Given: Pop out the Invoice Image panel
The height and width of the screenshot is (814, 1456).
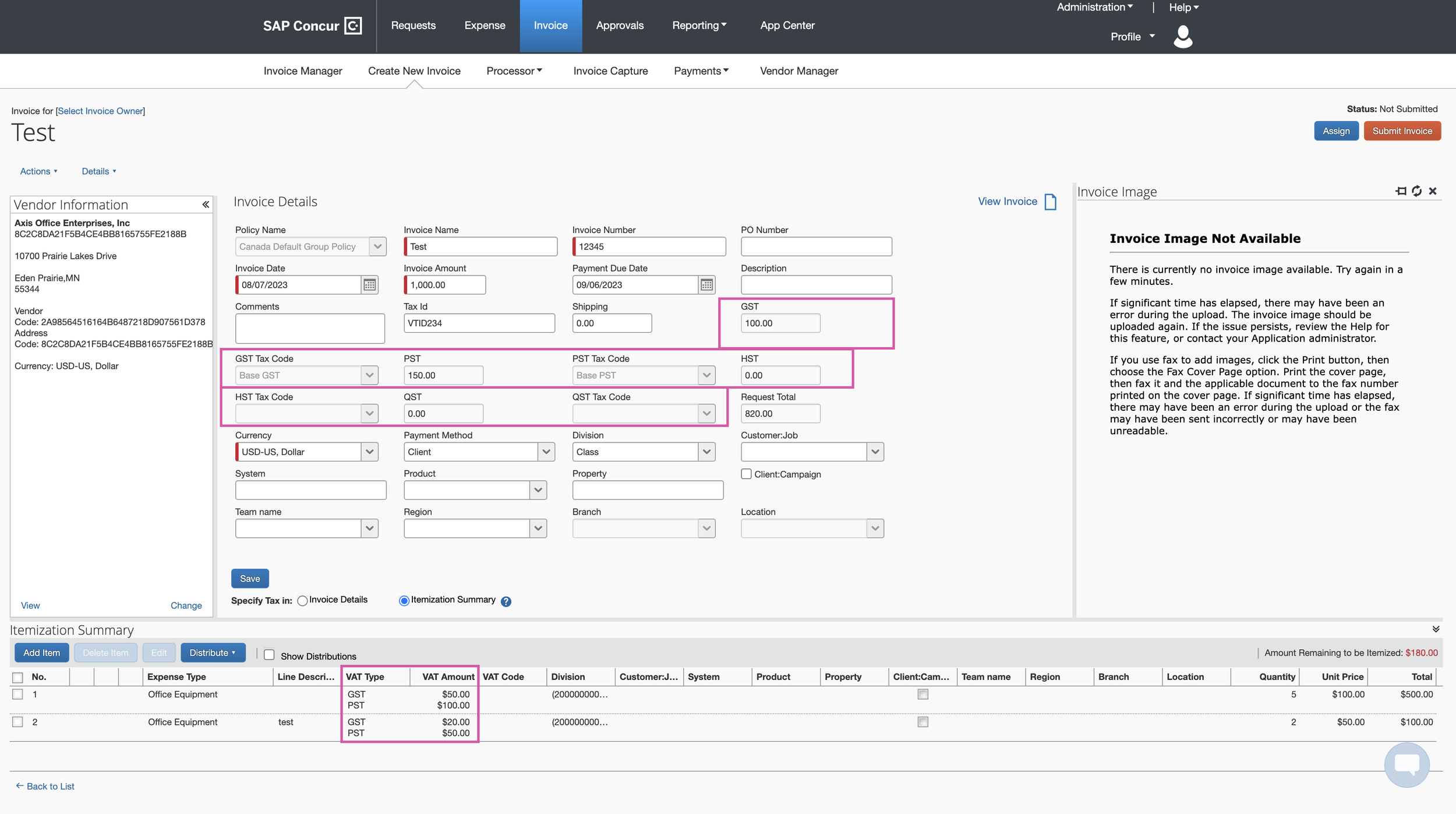Looking at the screenshot, I should coord(1401,191).
